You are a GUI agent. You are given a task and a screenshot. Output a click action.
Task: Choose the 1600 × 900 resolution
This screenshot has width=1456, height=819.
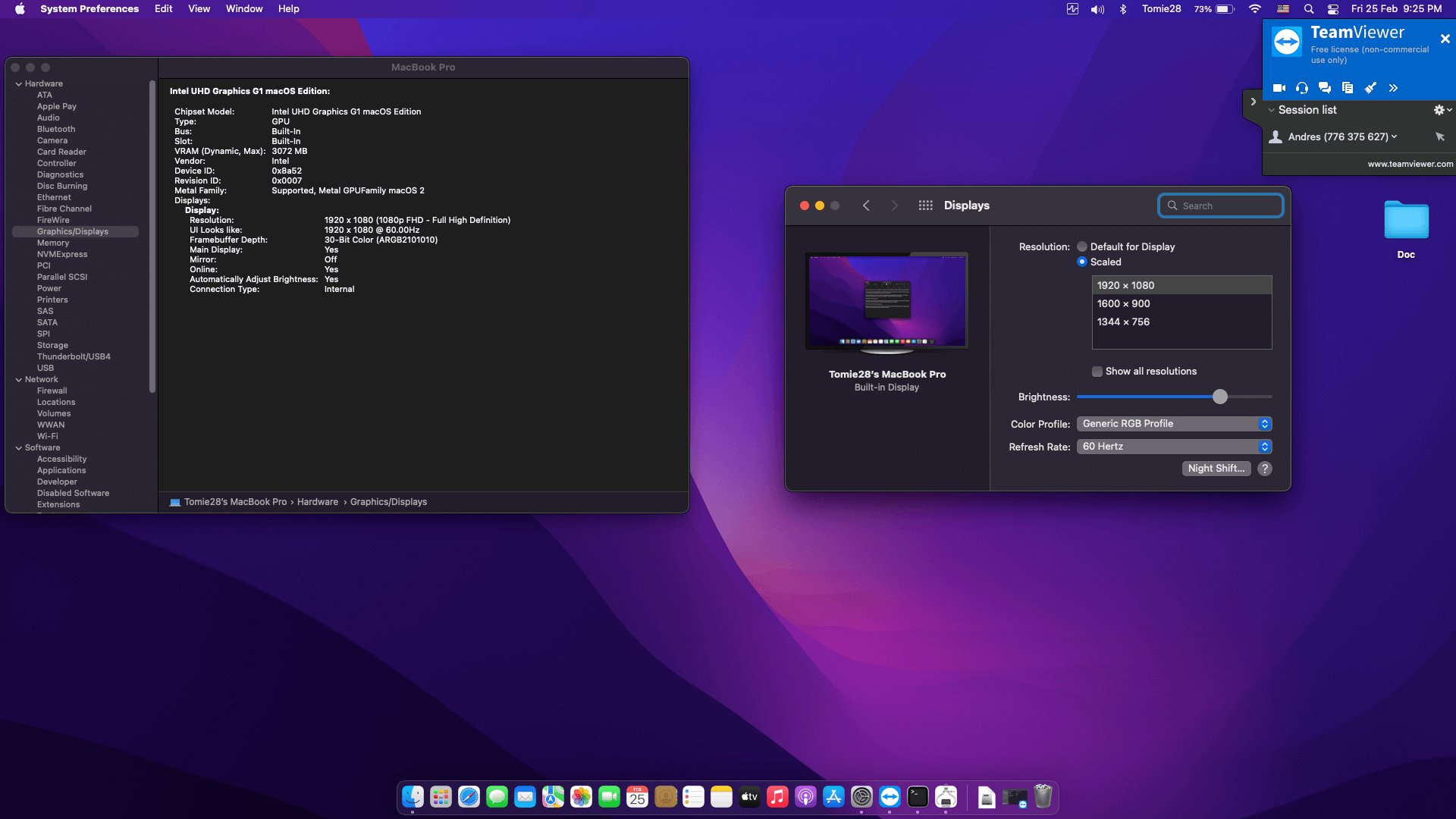point(1181,304)
